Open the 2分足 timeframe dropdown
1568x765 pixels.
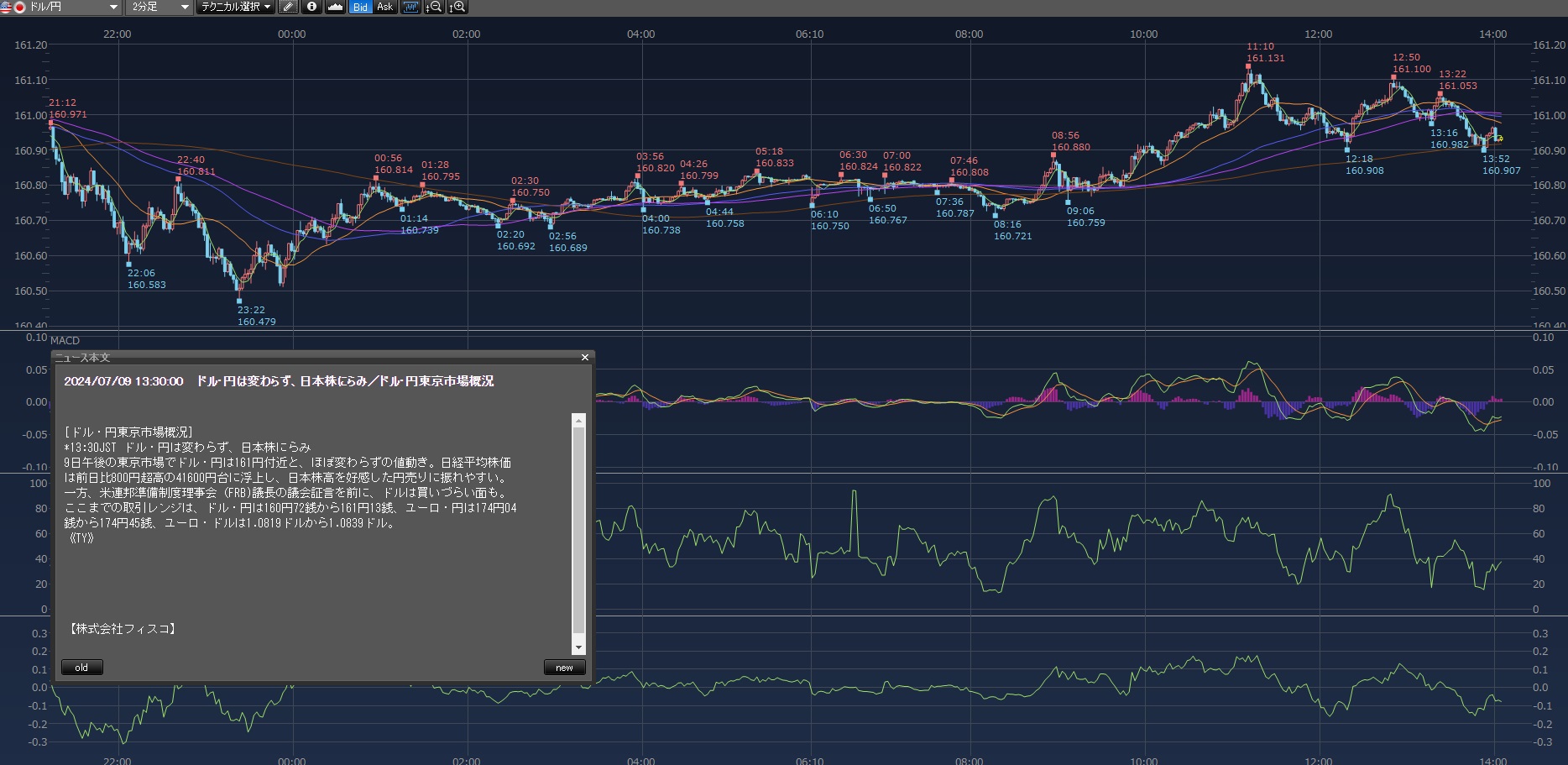[160, 7]
